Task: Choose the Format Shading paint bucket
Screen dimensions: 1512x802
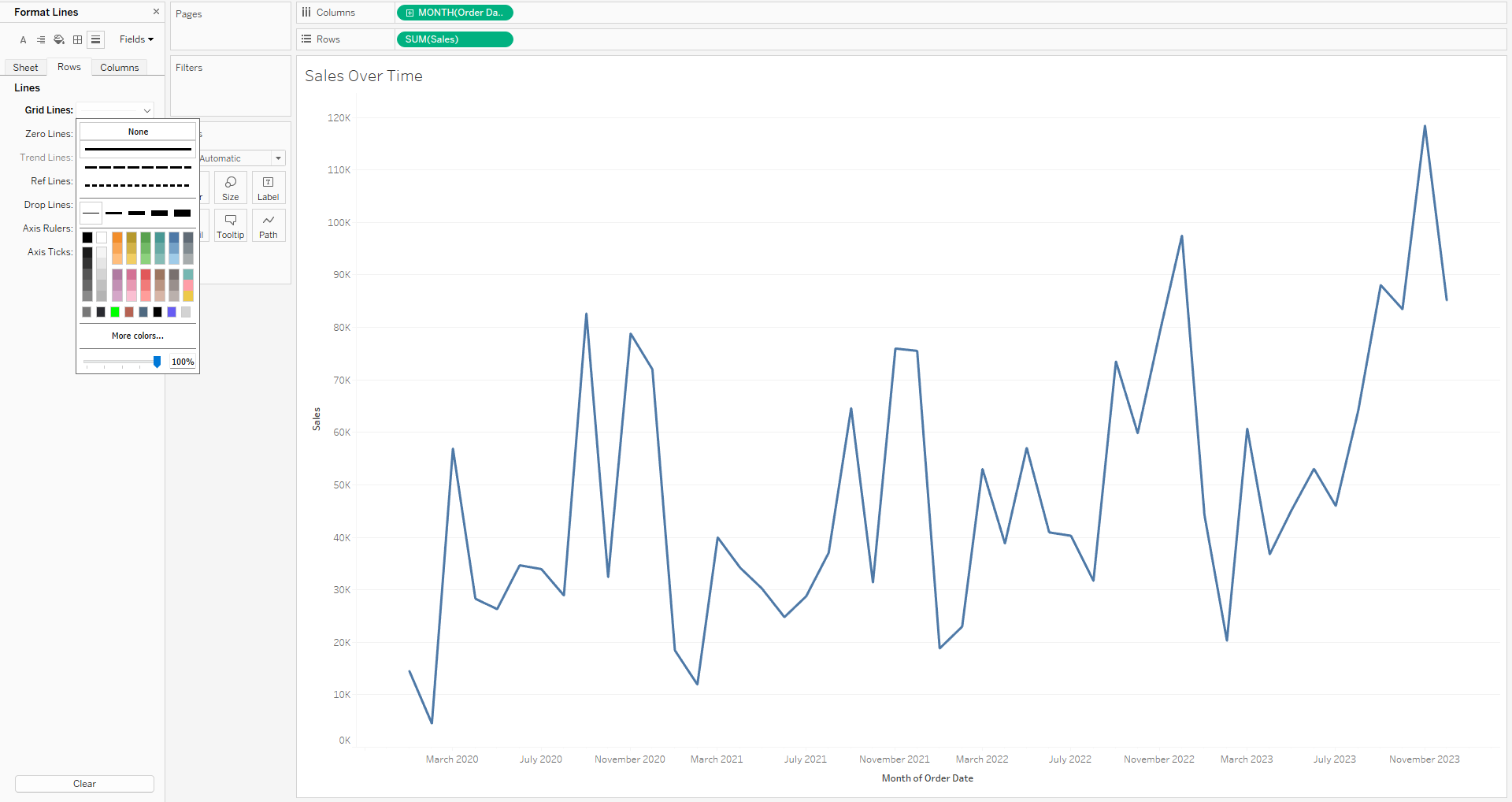Action: pyautogui.click(x=59, y=39)
